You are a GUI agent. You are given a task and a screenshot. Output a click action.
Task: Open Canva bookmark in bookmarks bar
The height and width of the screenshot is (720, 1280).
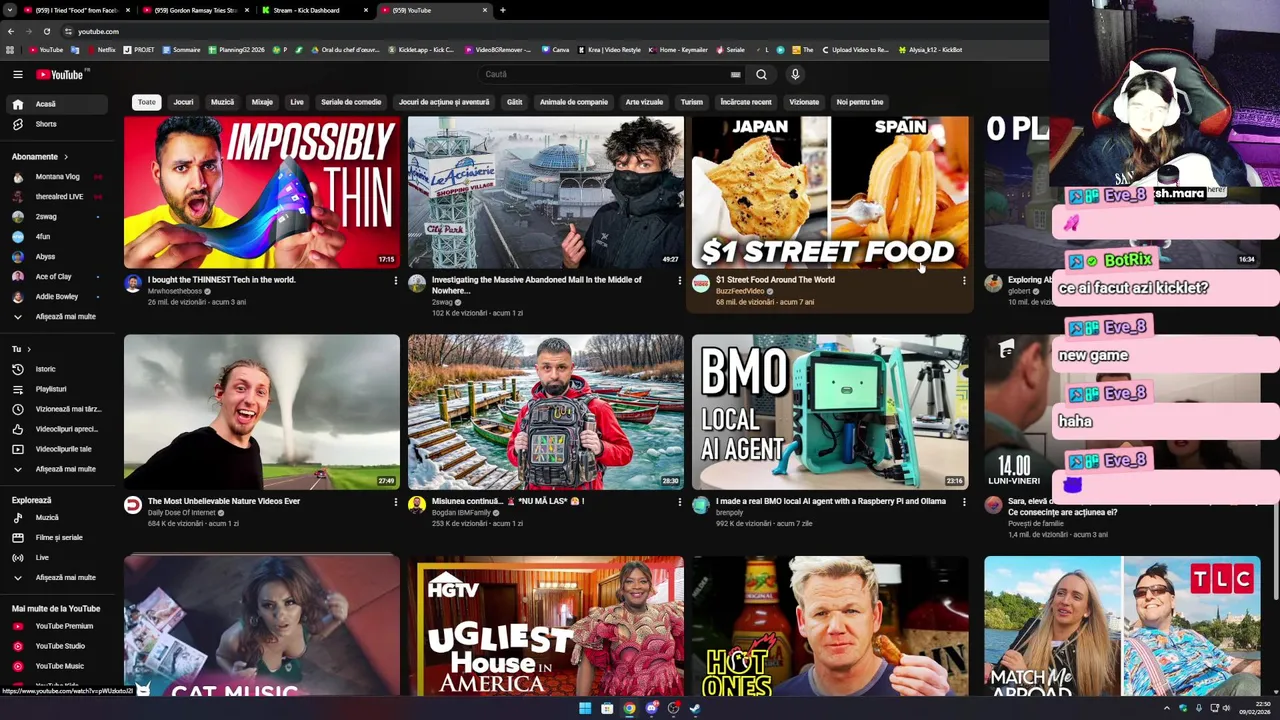pos(555,49)
